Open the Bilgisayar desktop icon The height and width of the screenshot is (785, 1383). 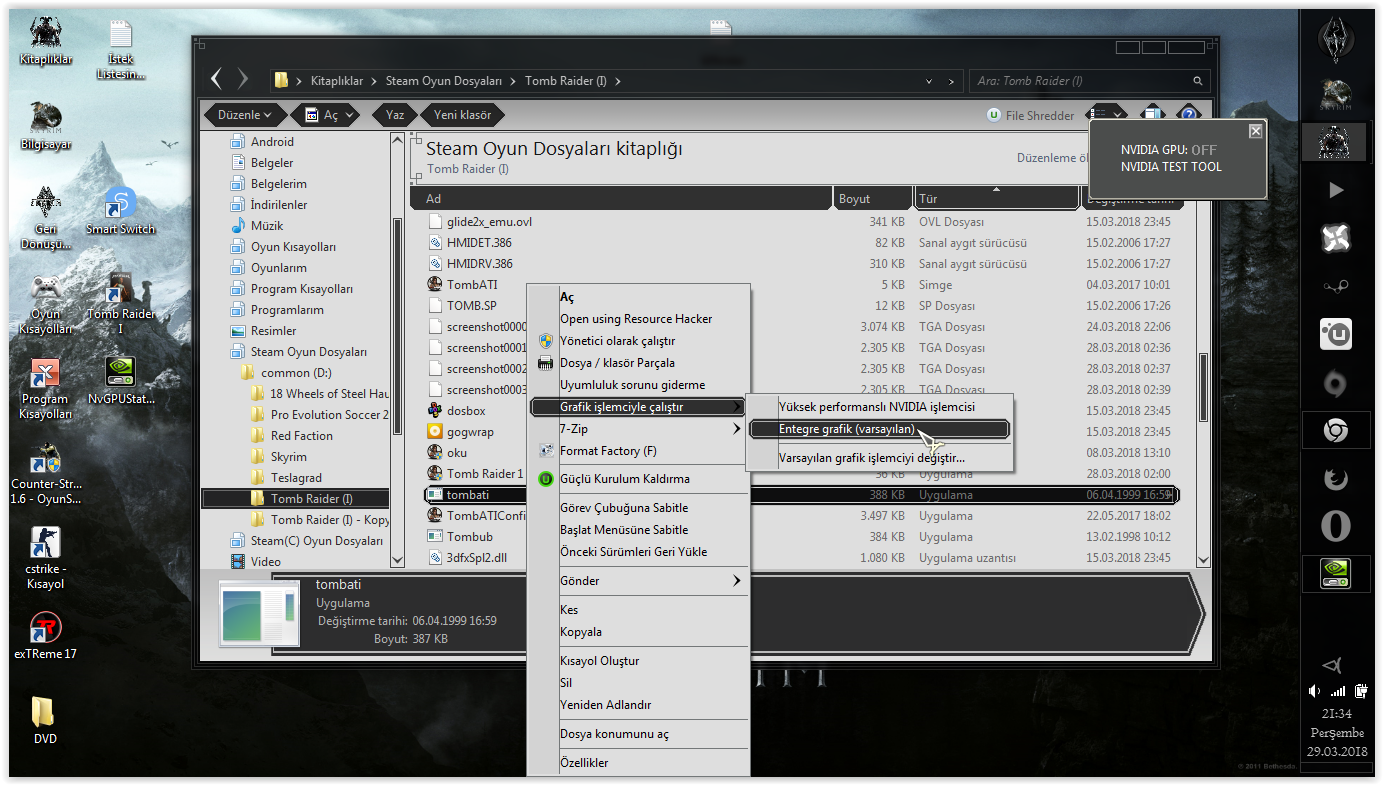coord(45,125)
